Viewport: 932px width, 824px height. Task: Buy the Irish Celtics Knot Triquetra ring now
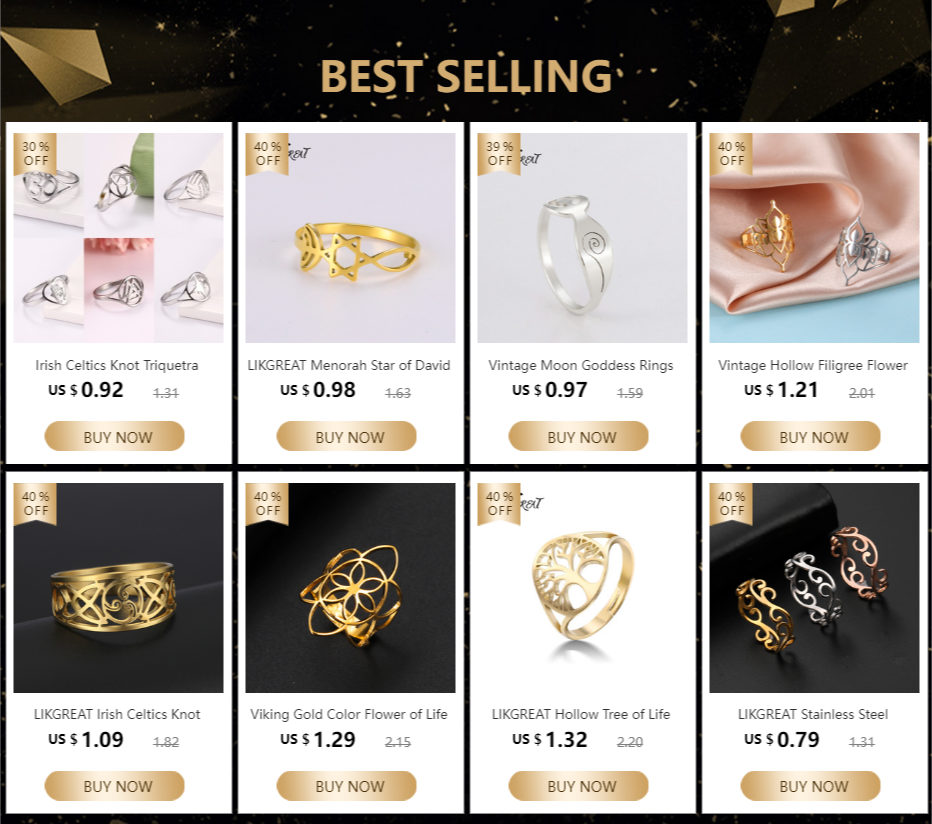click(x=115, y=436)
